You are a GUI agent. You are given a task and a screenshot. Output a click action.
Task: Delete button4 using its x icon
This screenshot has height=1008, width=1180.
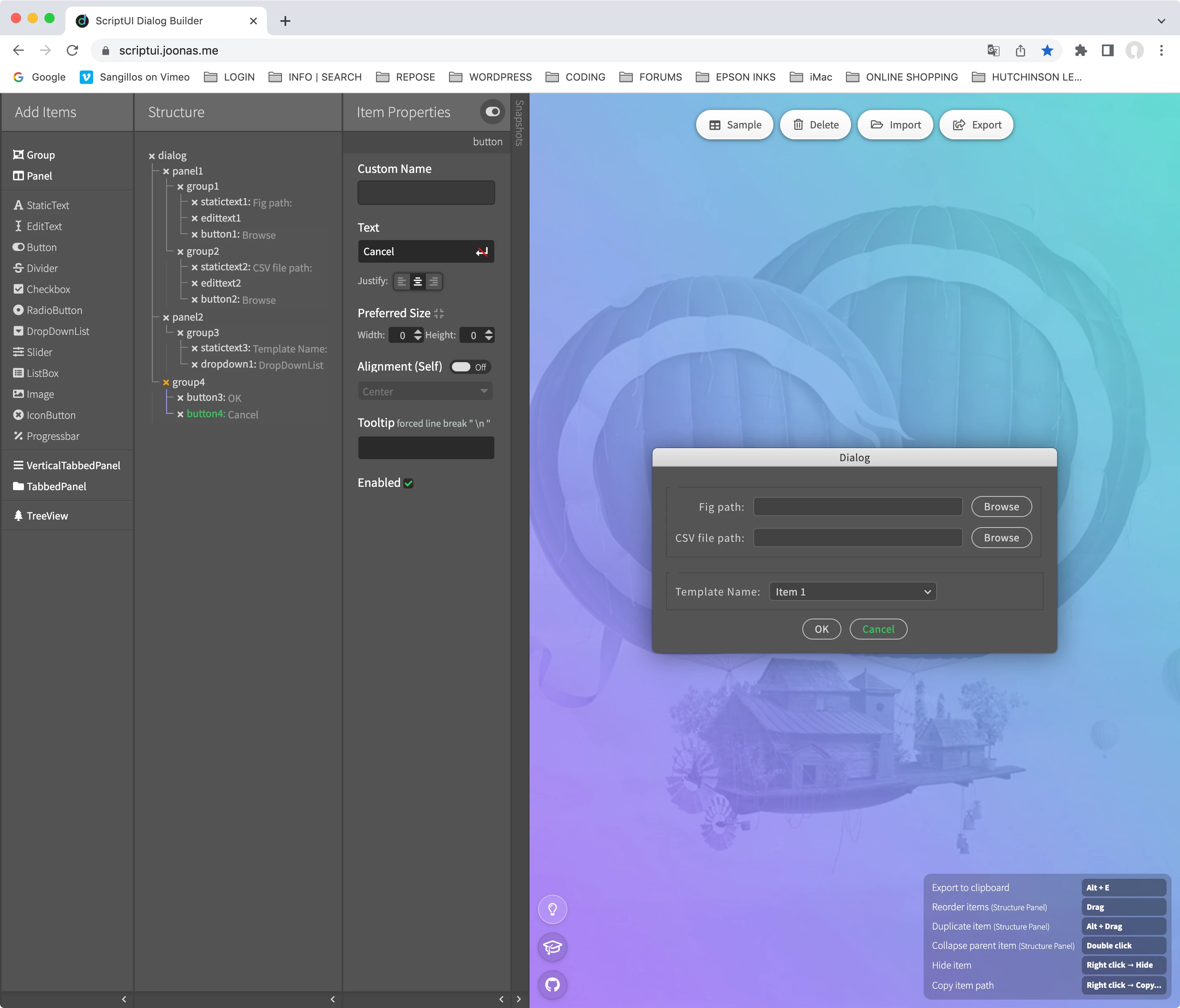pos(180,414)
